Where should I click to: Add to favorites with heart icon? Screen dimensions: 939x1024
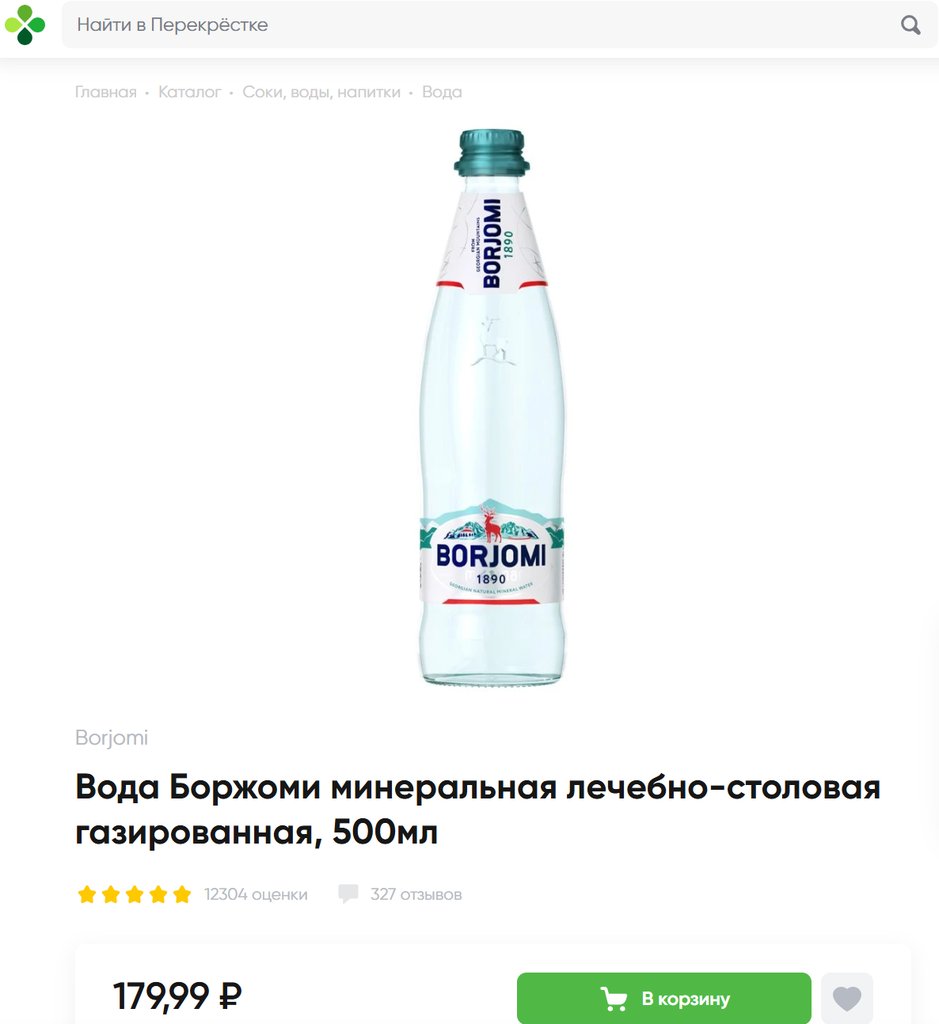[847, 998]
